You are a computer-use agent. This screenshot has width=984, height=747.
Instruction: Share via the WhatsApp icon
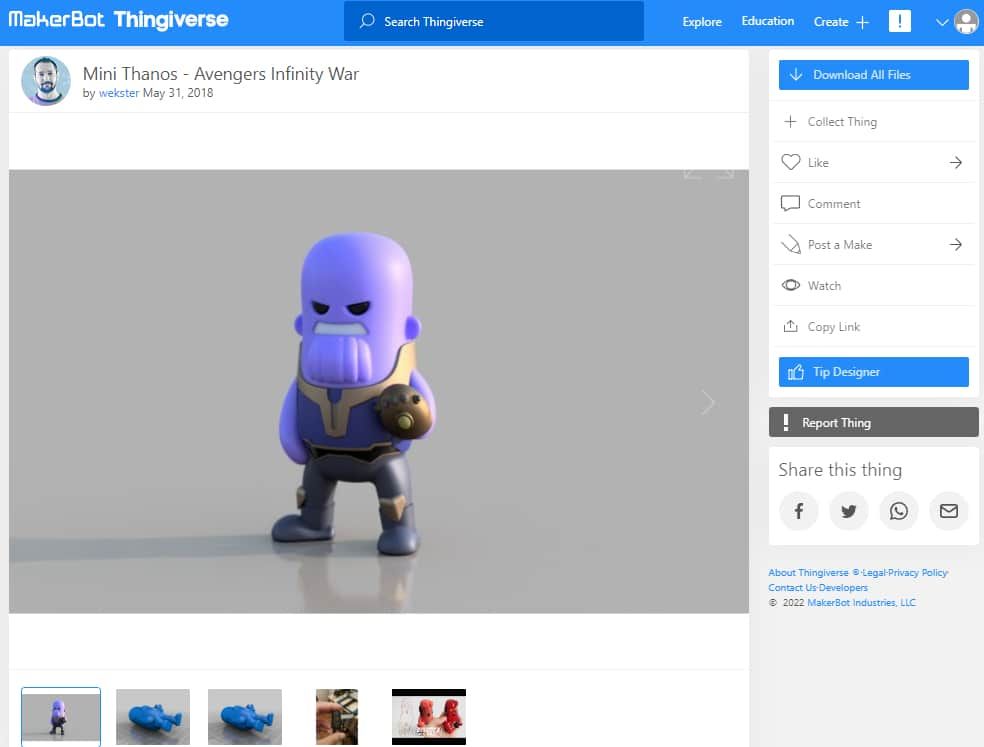[898, 511]
